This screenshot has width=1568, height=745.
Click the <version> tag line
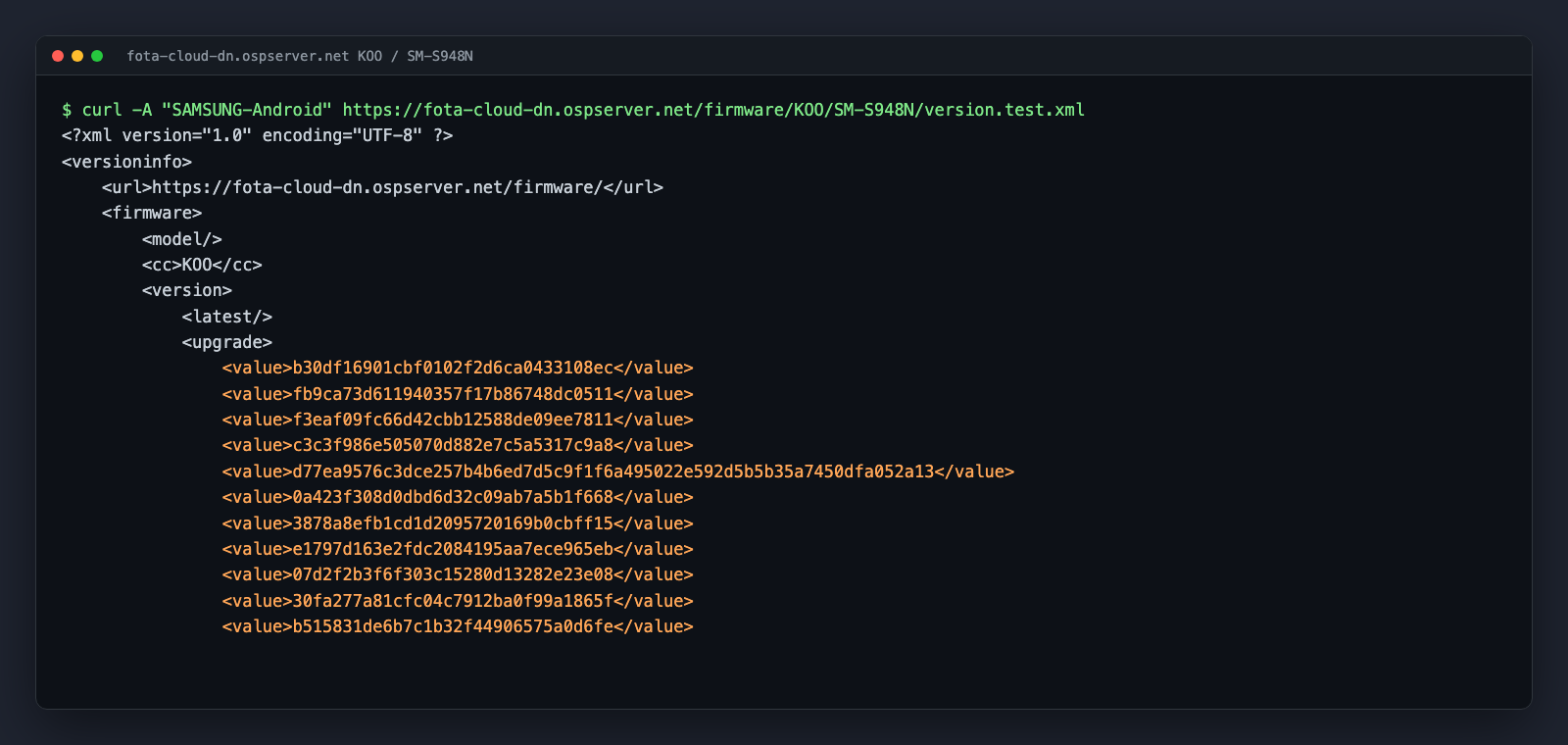[x=187, y=290]
